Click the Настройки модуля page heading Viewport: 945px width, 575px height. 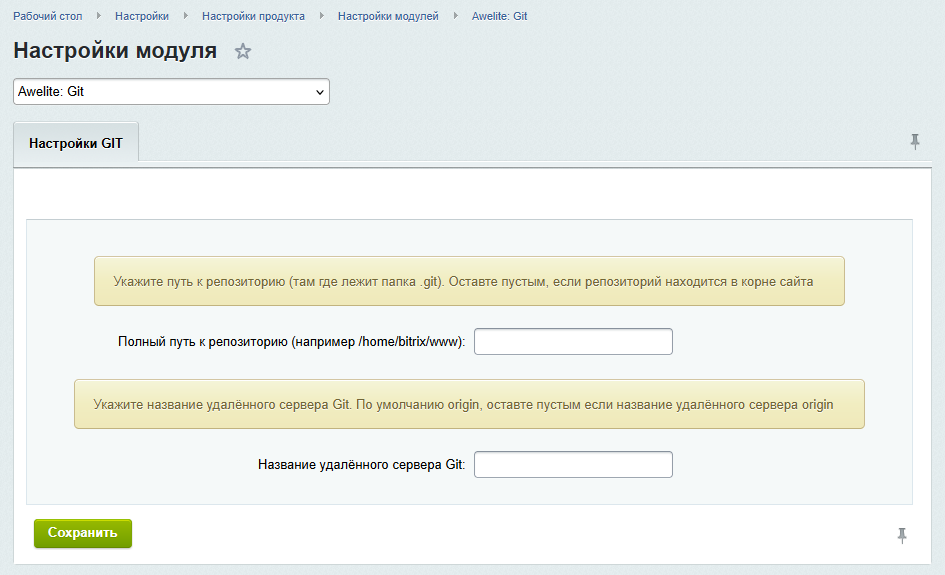click(115, 52)
